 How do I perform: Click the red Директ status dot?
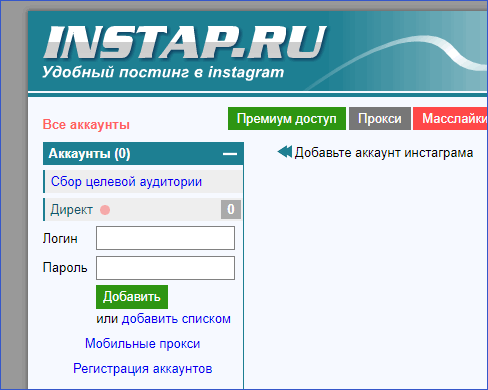(x=105, y=210)
